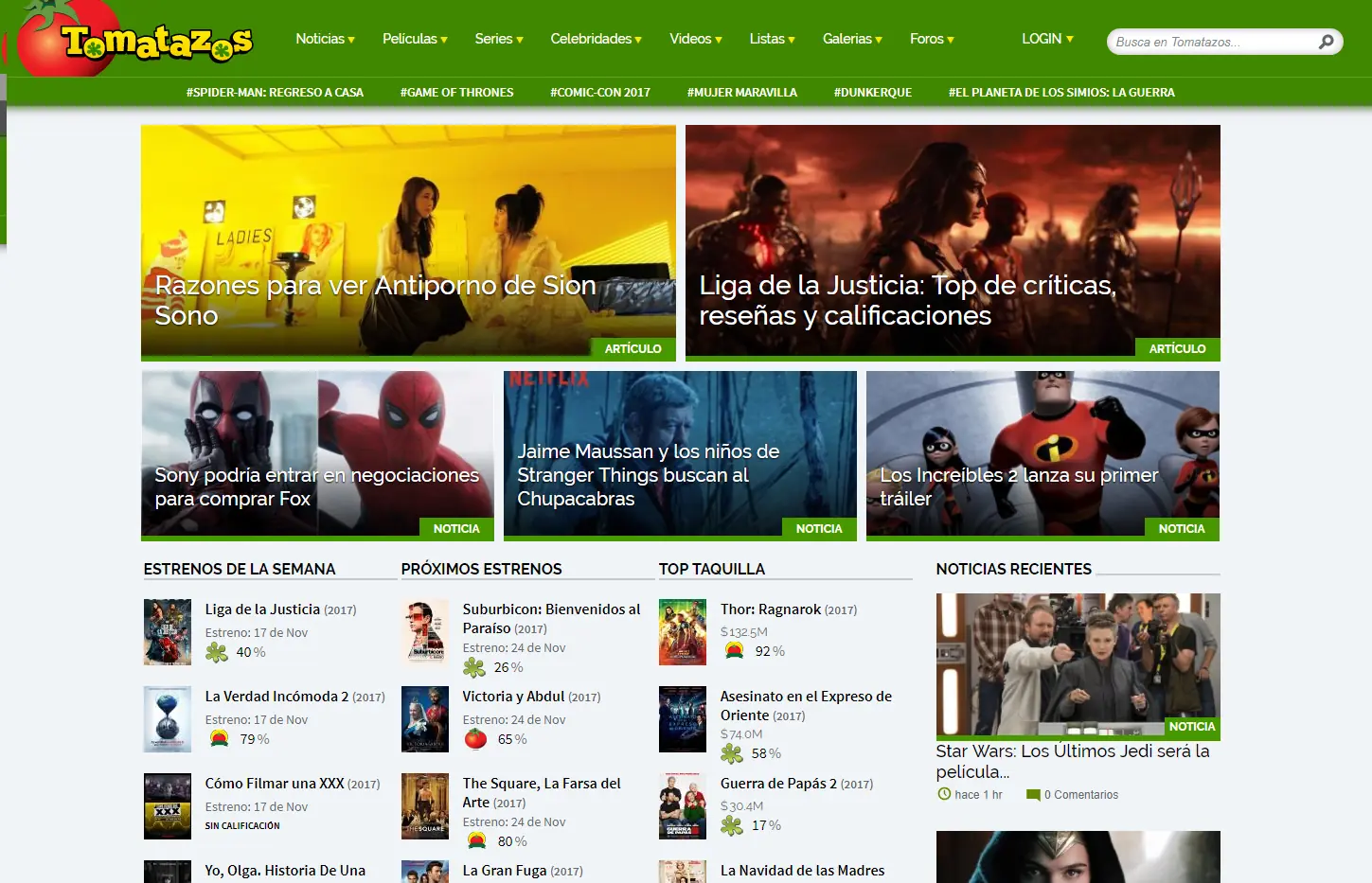1372x883 pixels.
Task: Click the clover icon beside Suburbicon's 26% rating
Action: pos(474,667)
